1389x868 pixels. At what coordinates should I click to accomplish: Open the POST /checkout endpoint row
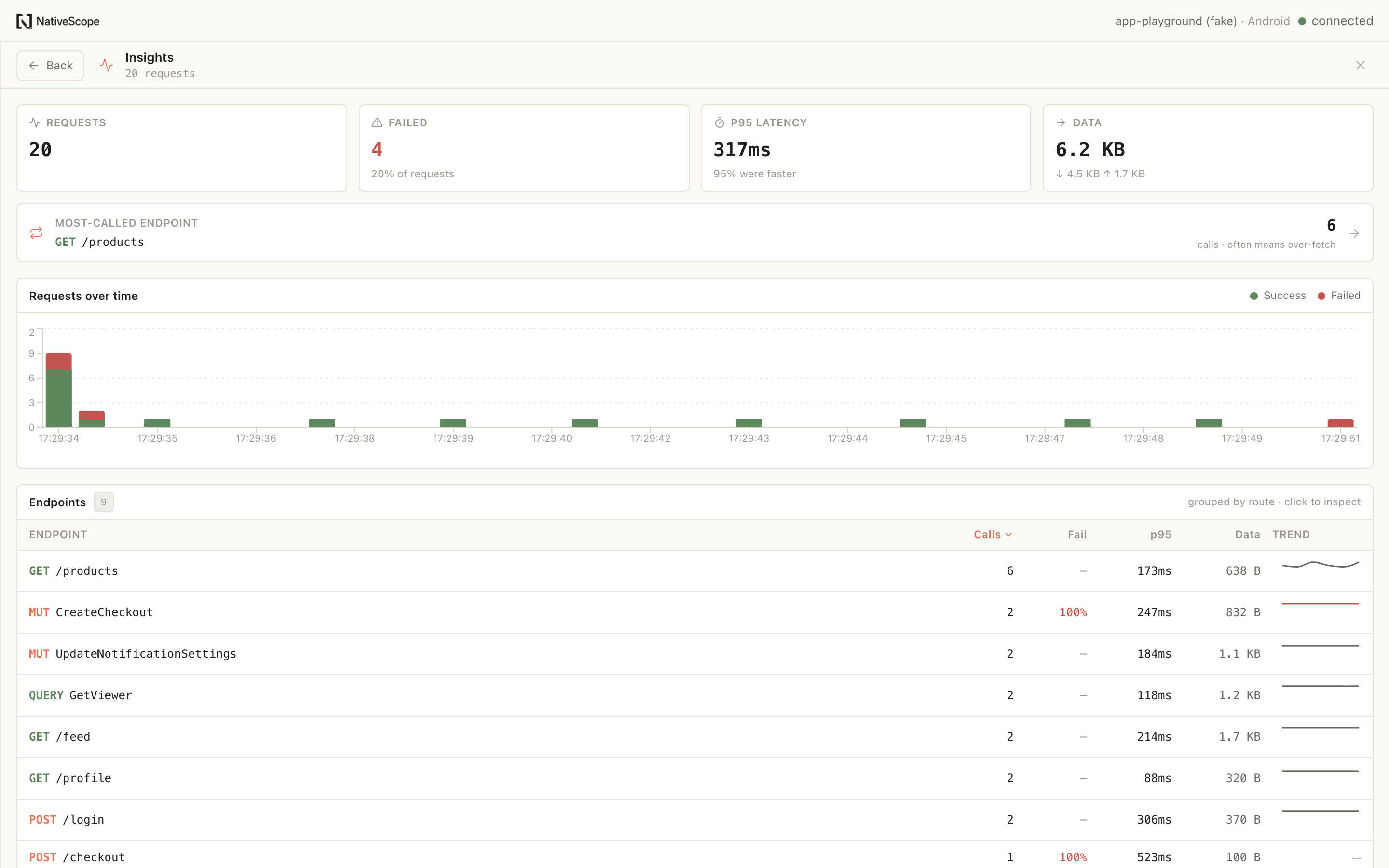coord(694,855)
